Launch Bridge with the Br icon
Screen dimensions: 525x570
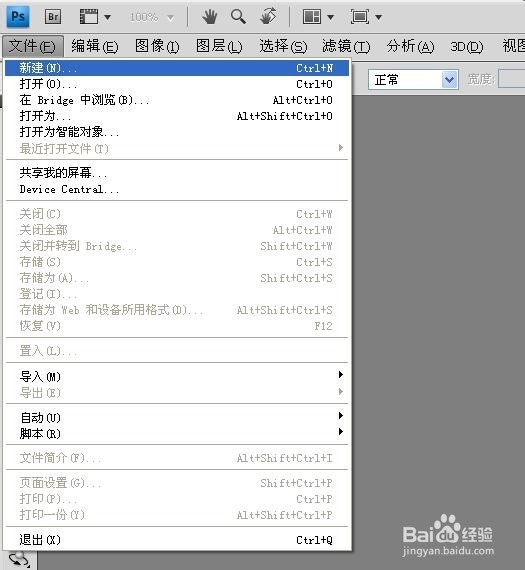coord(53,17)
